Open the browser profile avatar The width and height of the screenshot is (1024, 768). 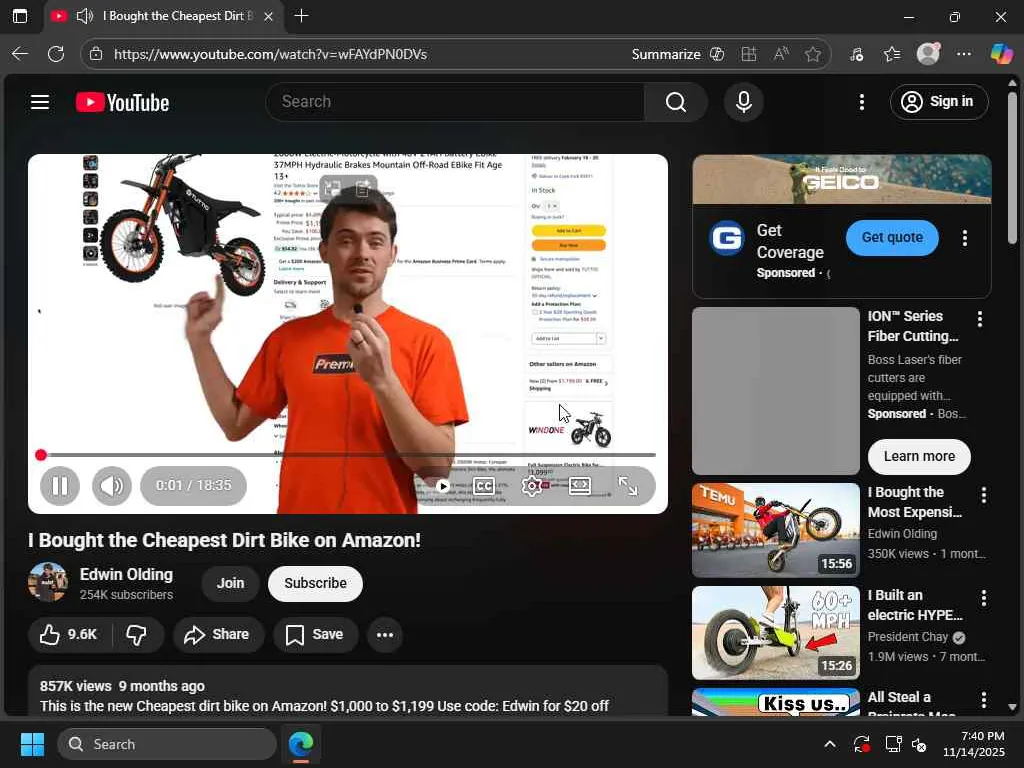tap(928, 54)
